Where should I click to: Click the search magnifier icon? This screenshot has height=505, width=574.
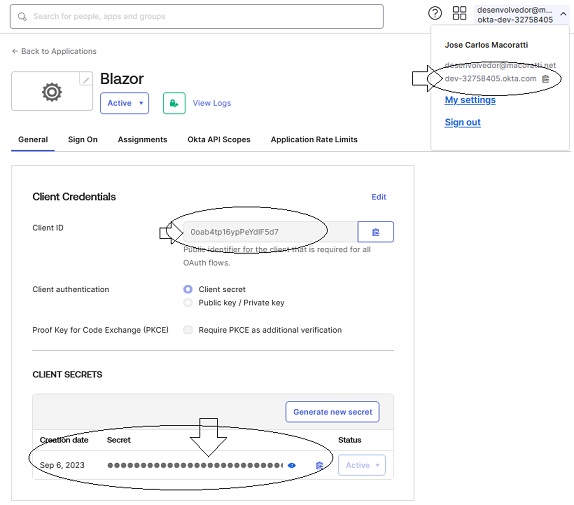(x=22, y=16)
